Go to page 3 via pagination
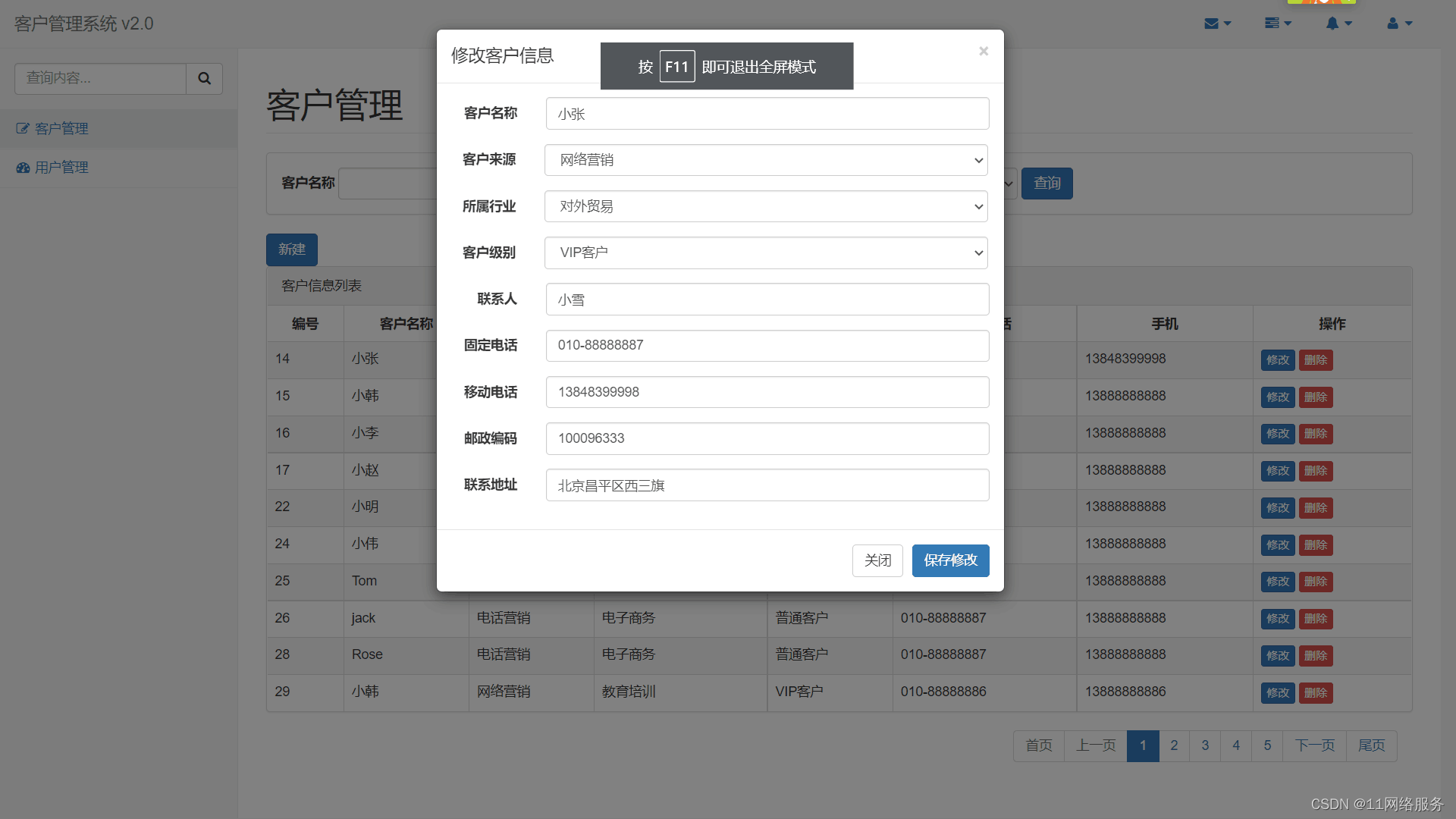 click(1204, 745)
